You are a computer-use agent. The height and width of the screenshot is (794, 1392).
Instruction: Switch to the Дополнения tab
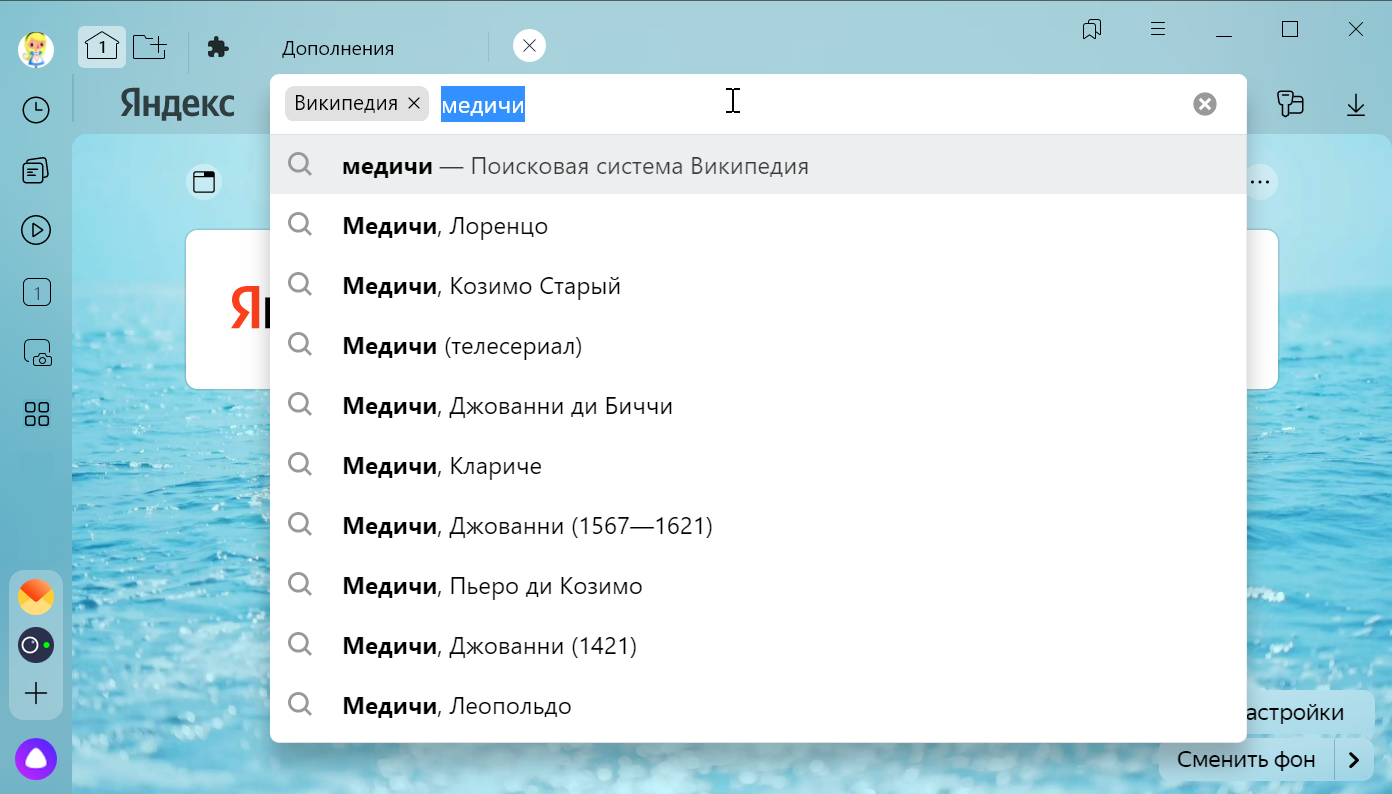pyautogui.click(x=337, y=48)
